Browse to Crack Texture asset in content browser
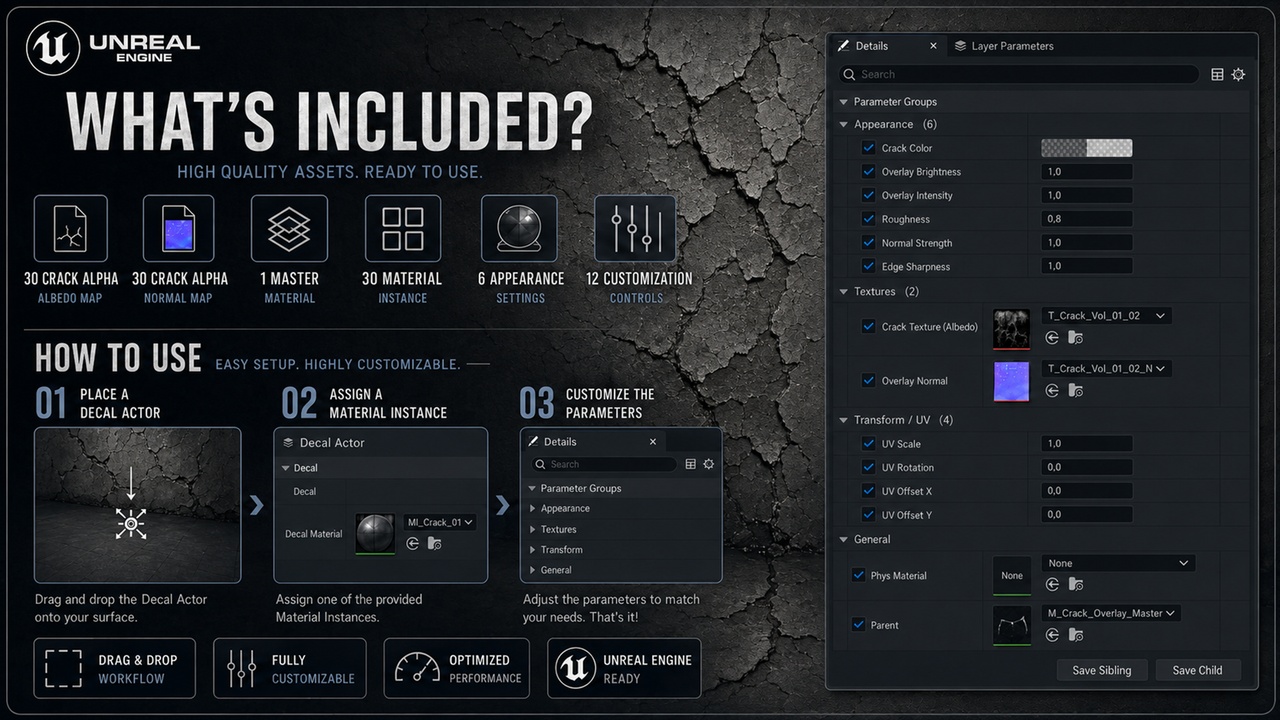This screenshot has height=720, width=1280. click(x=1076, y=338)
